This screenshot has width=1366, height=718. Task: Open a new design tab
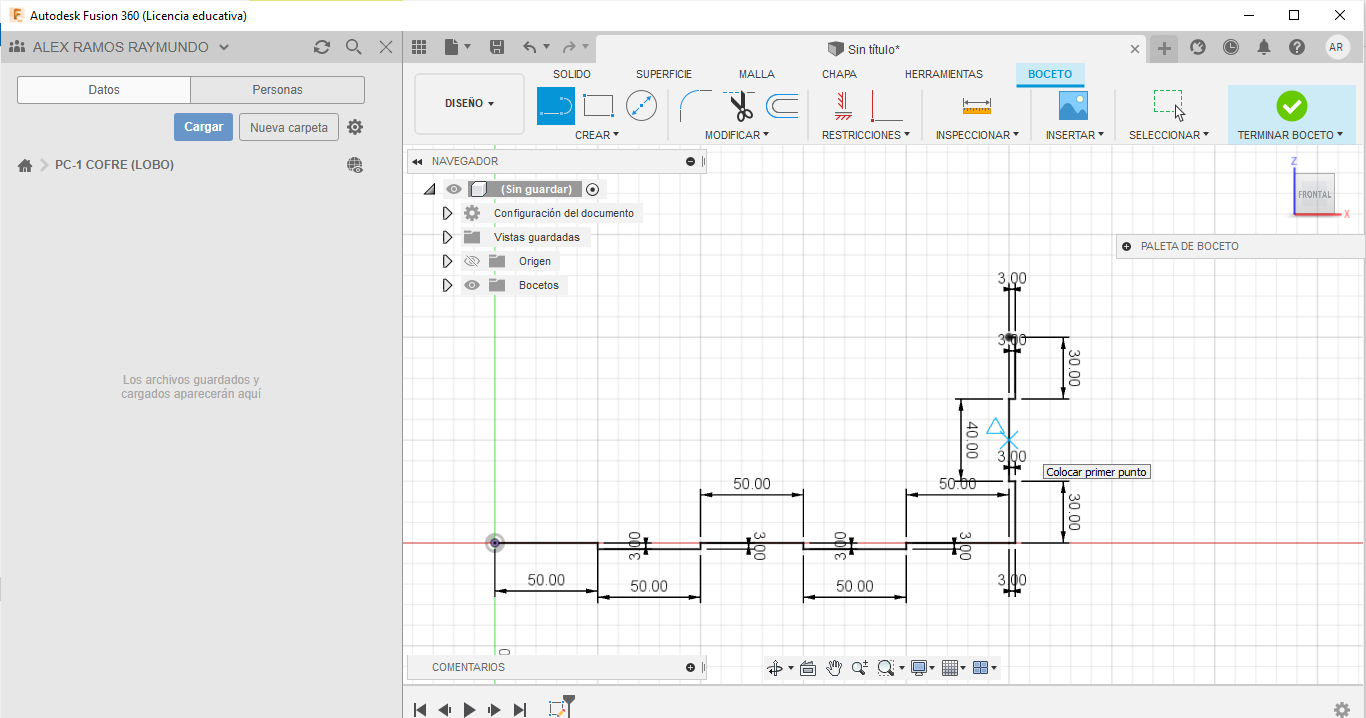tap(1163, 47)
